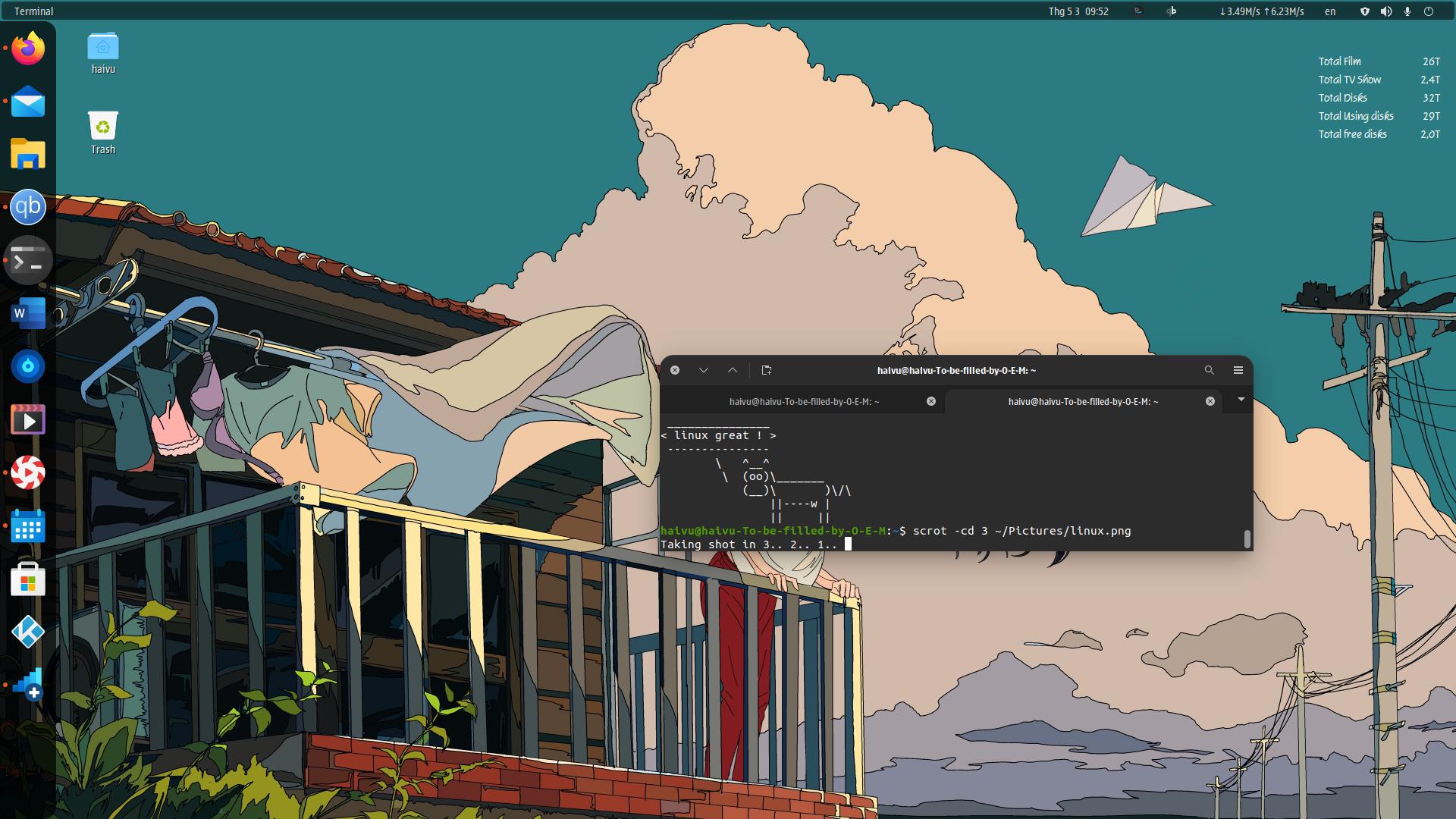The width and height of the screenshot is (1456, 819).
Task: Click the Total Using disks widget row
Action: (x=1379, y=116)
